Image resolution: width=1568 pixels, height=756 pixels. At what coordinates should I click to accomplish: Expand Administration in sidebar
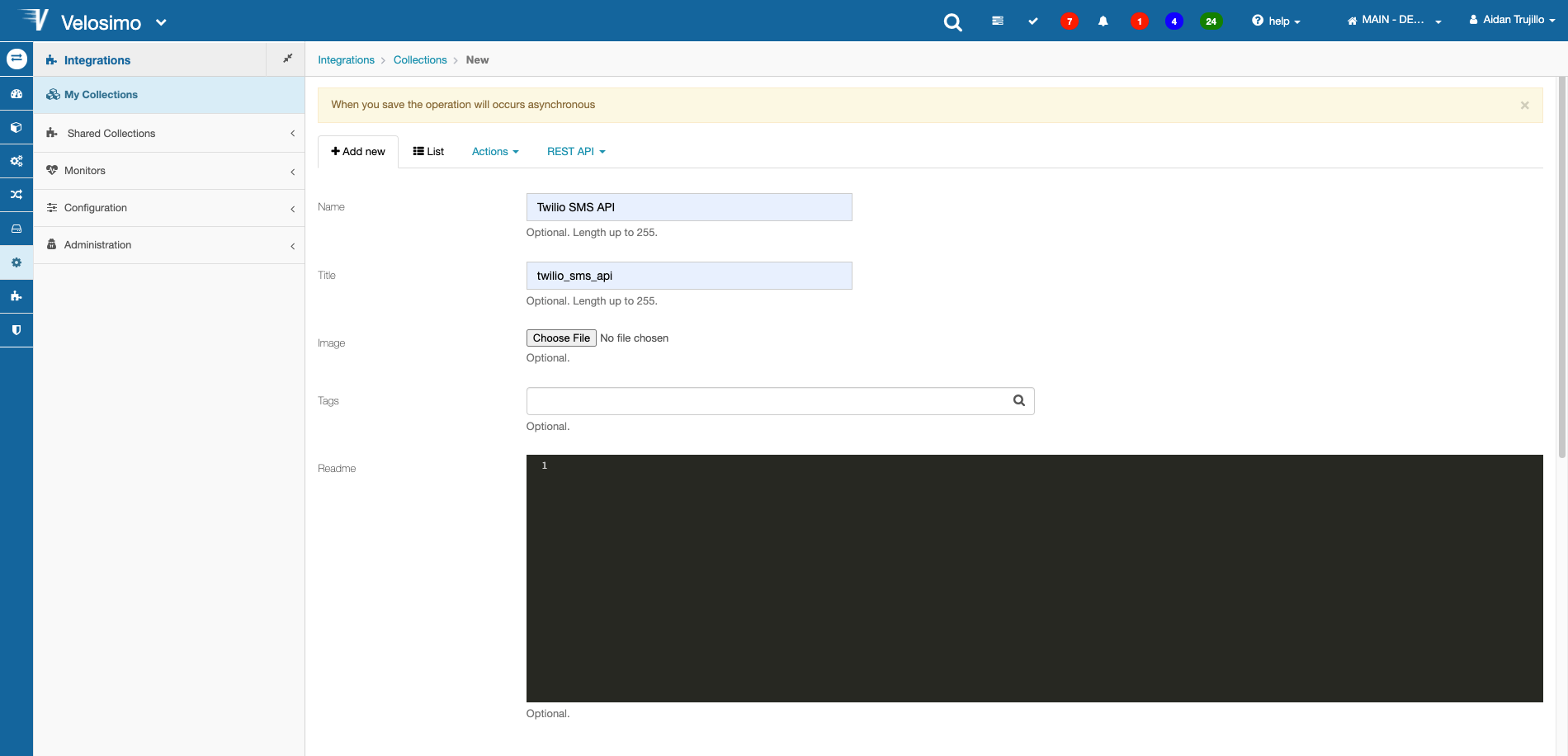tap(169, 245)
